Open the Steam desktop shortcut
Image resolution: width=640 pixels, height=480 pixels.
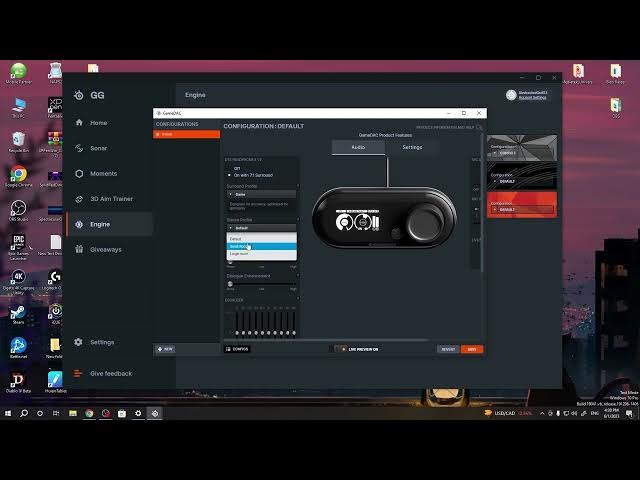pyautogui.click(x=18, y=314)
